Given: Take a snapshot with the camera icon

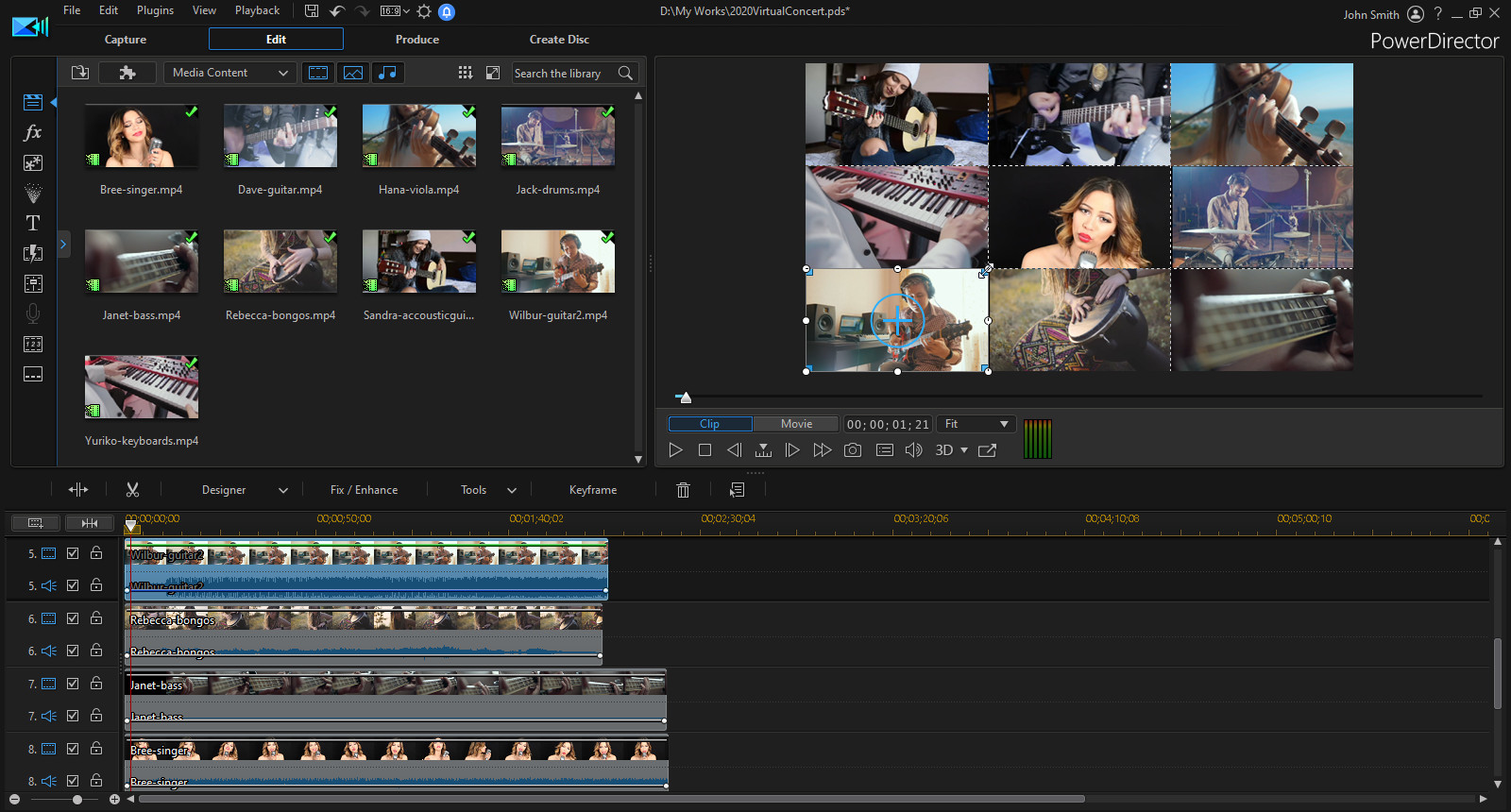Looking at the screenshot, I should [852, 450].
